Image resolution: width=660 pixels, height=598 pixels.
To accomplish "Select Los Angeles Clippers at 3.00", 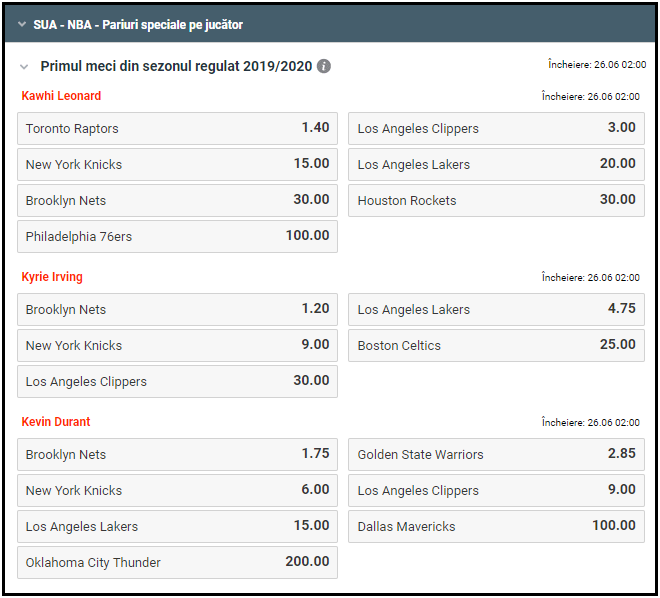I will [x=496, y=128].
